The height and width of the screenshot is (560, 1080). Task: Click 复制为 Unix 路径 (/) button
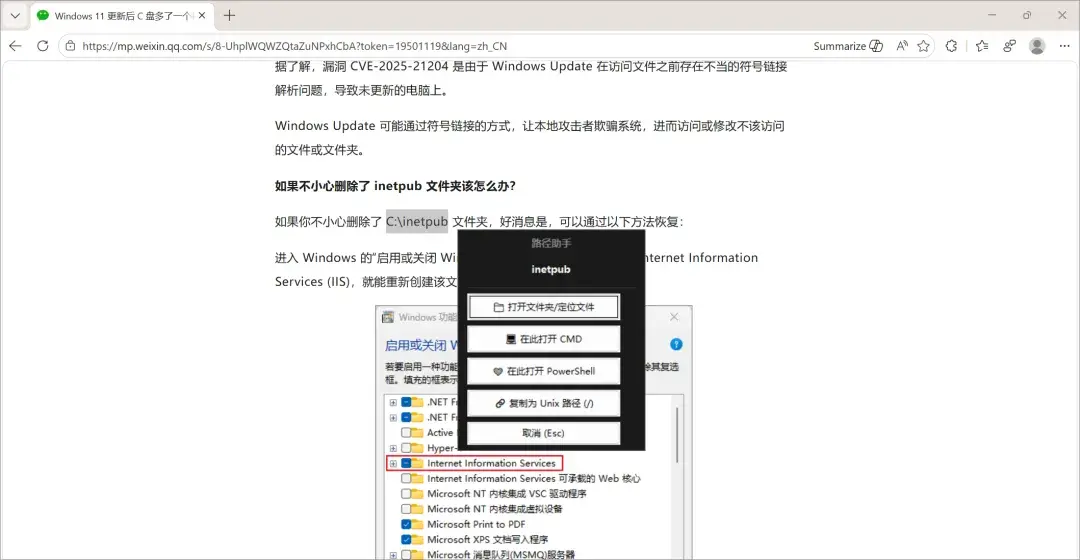[543, 403]
